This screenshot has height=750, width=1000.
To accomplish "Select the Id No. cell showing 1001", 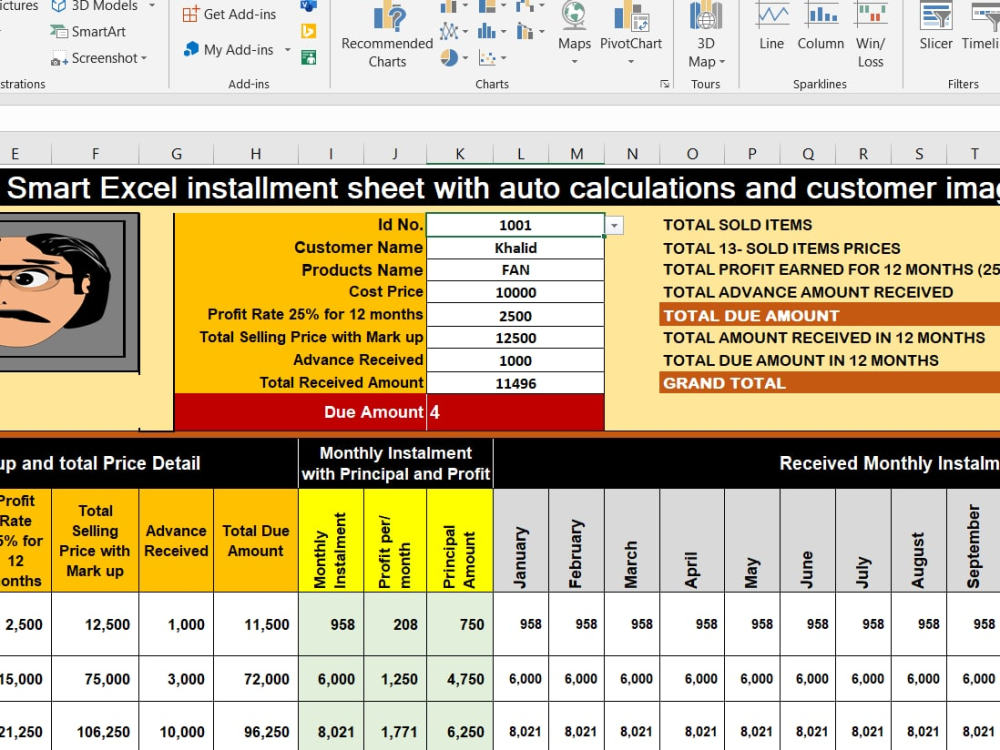I will (515, 224).
